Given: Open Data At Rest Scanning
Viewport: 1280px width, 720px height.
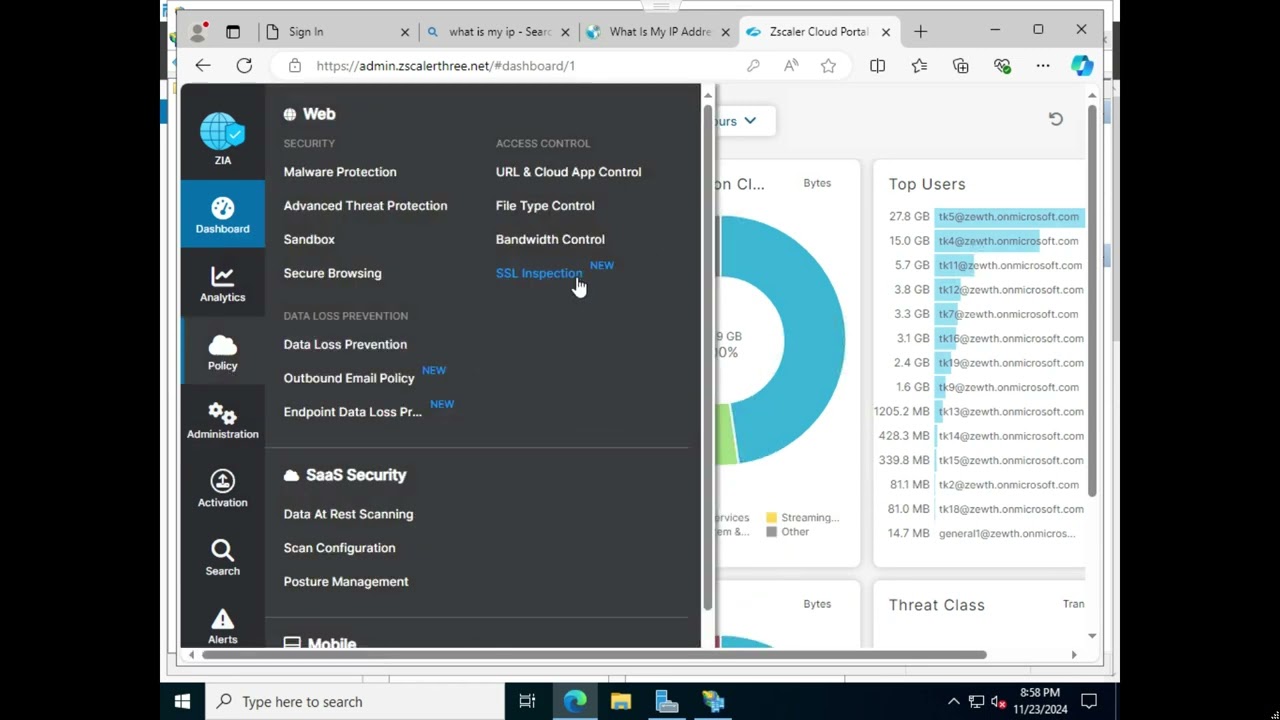Looking at the screenshot, I should pyautogui.click(x=348, y=514).
